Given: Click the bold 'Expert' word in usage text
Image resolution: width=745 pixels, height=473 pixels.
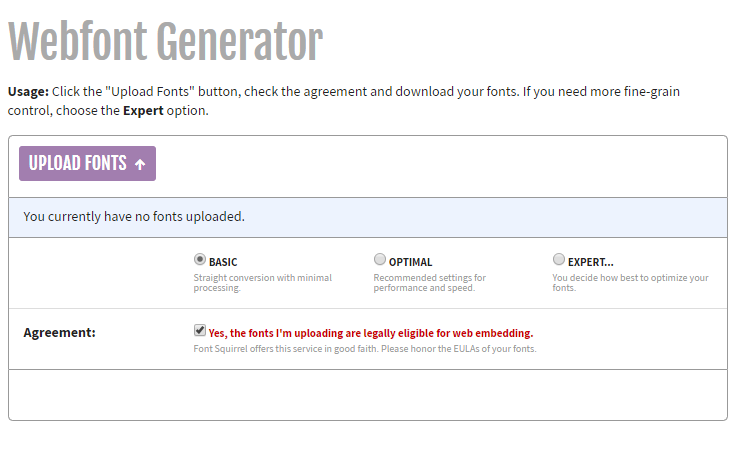Looking at the screenshot, I should coord(145,111).
